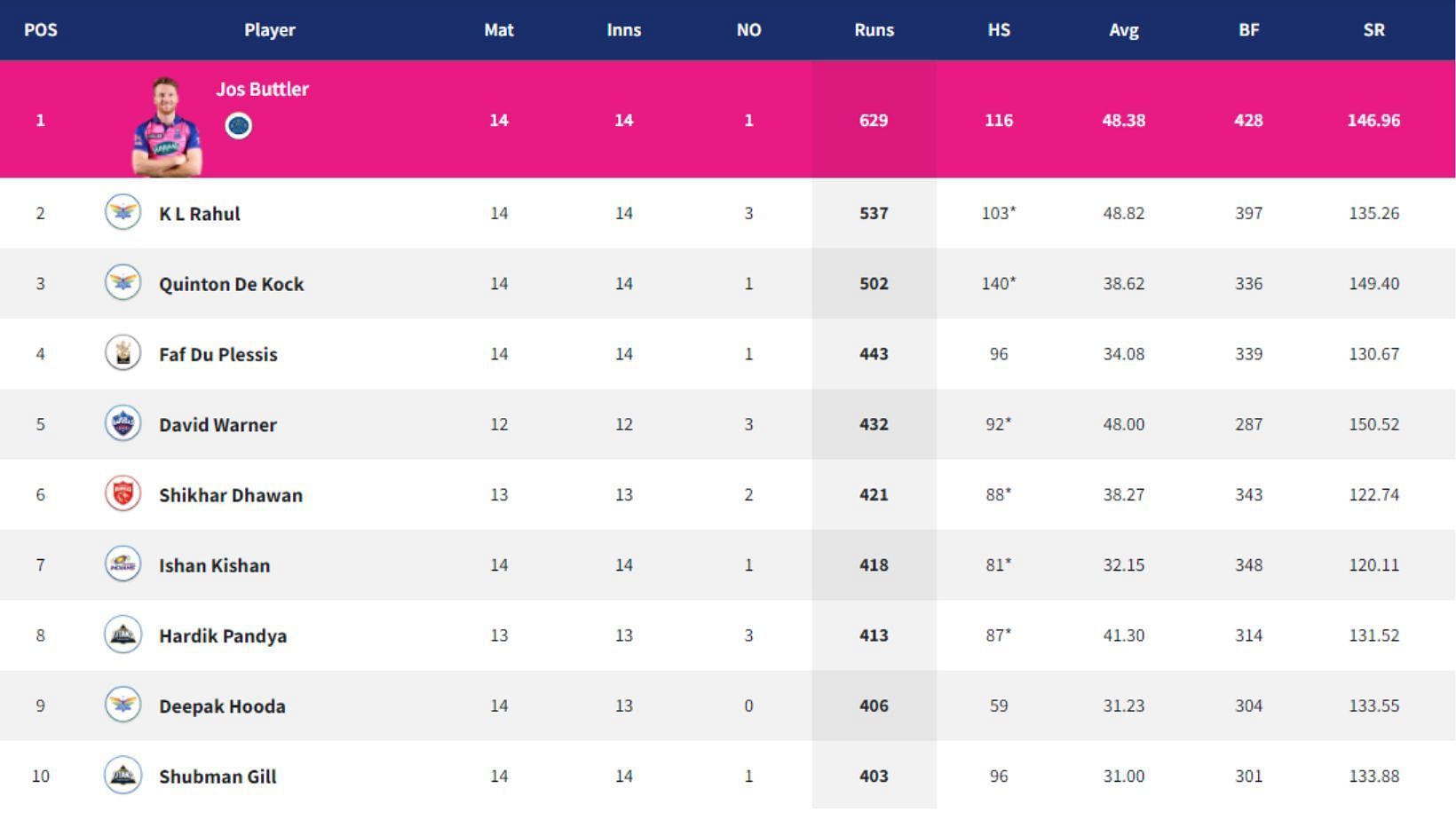Click the BF column header

click(1248, 29)
